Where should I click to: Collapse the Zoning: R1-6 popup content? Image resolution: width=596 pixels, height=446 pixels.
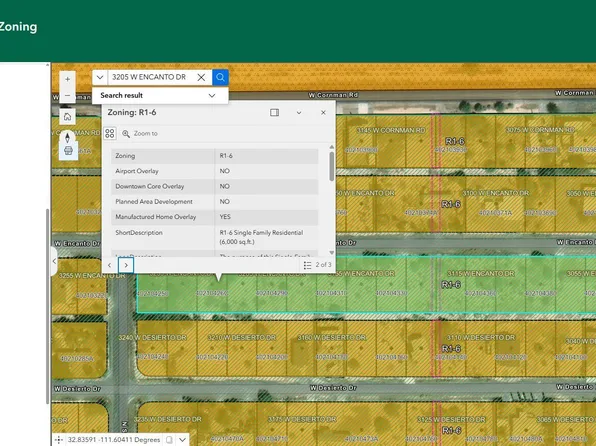[x=299, y=113]
